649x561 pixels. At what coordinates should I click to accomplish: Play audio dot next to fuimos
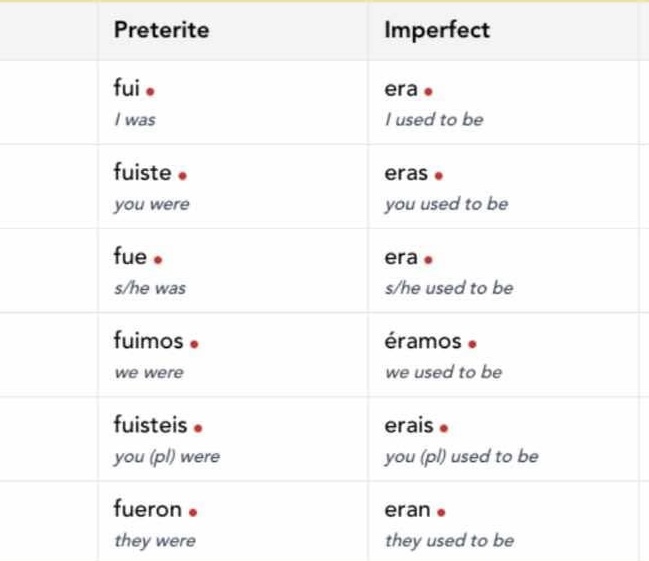click(194, 344)
